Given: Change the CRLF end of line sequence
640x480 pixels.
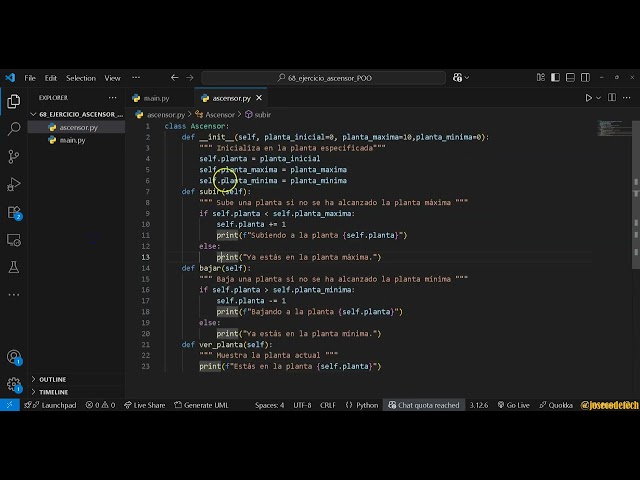Looking at the screenshot, I should pos(328,405).
